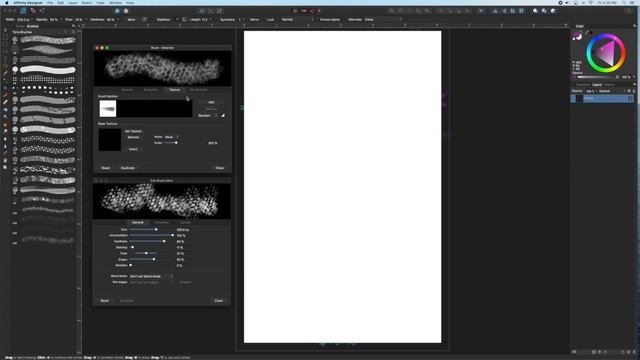Click the Wi-Fi icon in menu bar
640x360 pixels.
coord(591,2)
